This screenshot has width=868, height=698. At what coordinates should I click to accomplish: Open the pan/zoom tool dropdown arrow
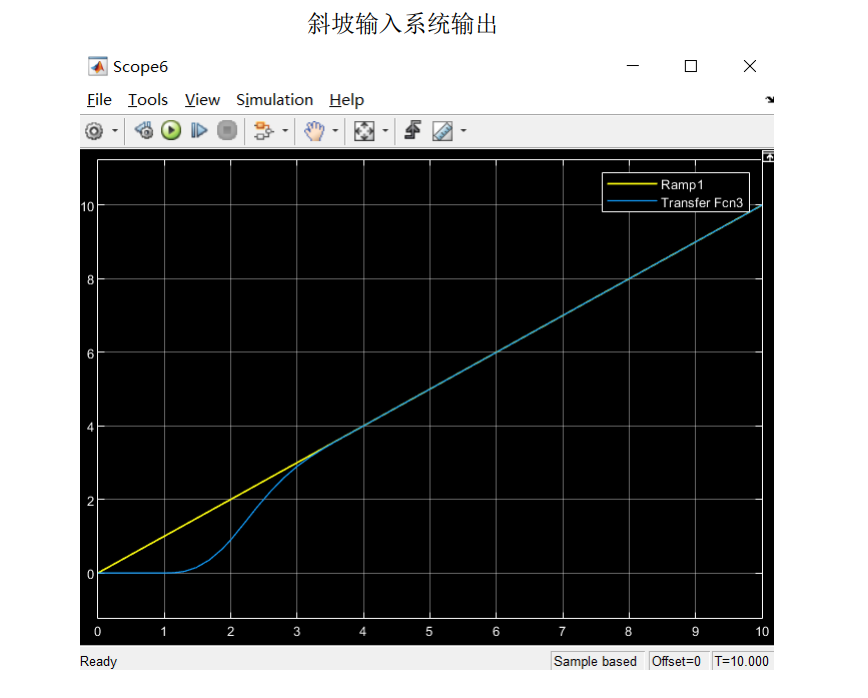click(335, 131)
